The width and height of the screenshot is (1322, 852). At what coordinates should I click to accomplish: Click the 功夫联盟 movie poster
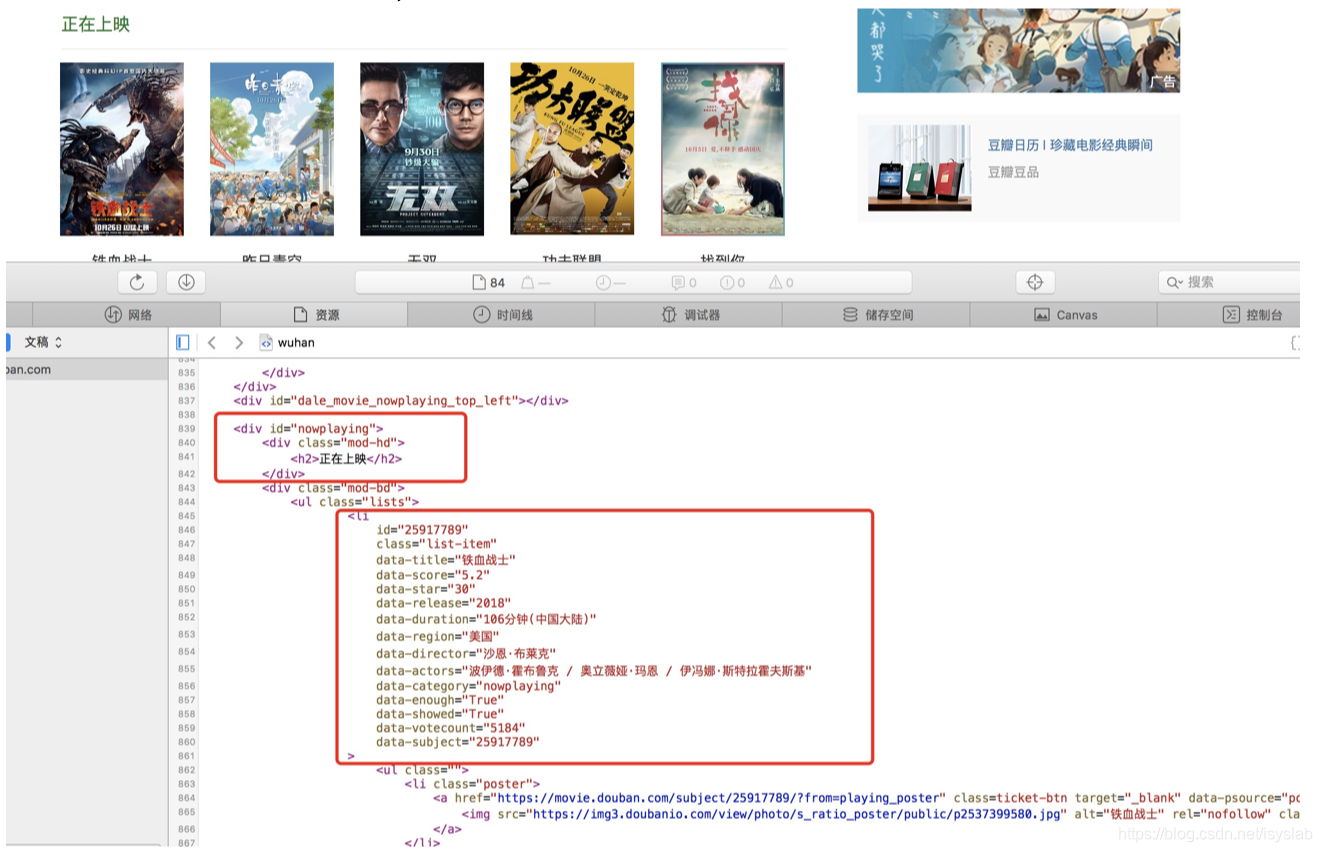(572, 149)
